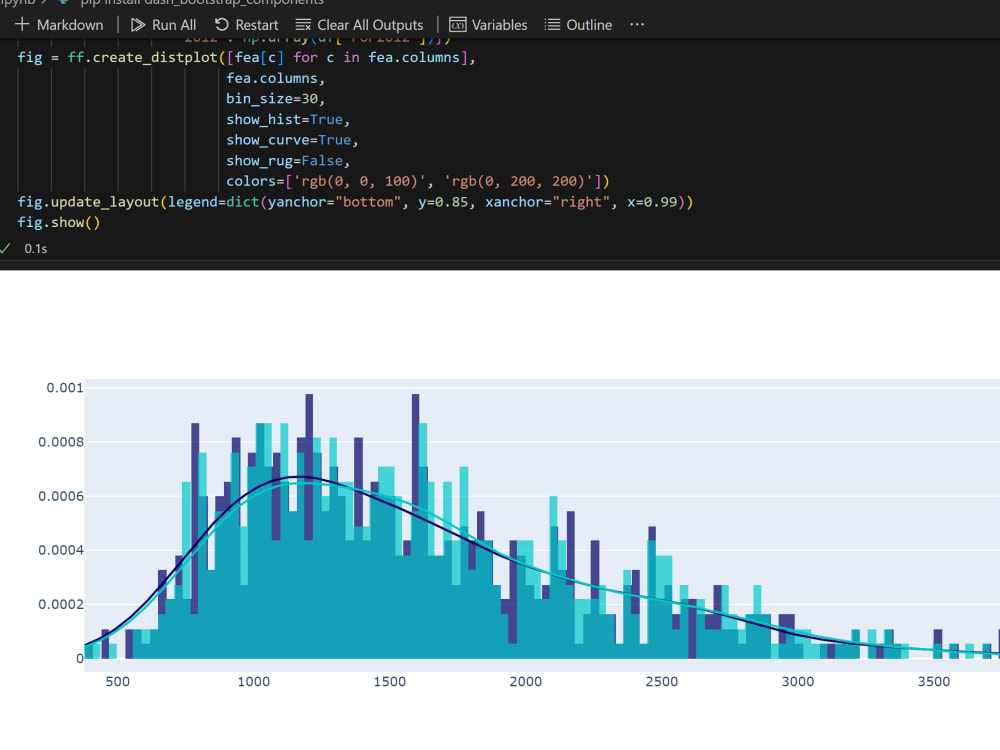Click the ff.create_distplot code line

[246, 57]
